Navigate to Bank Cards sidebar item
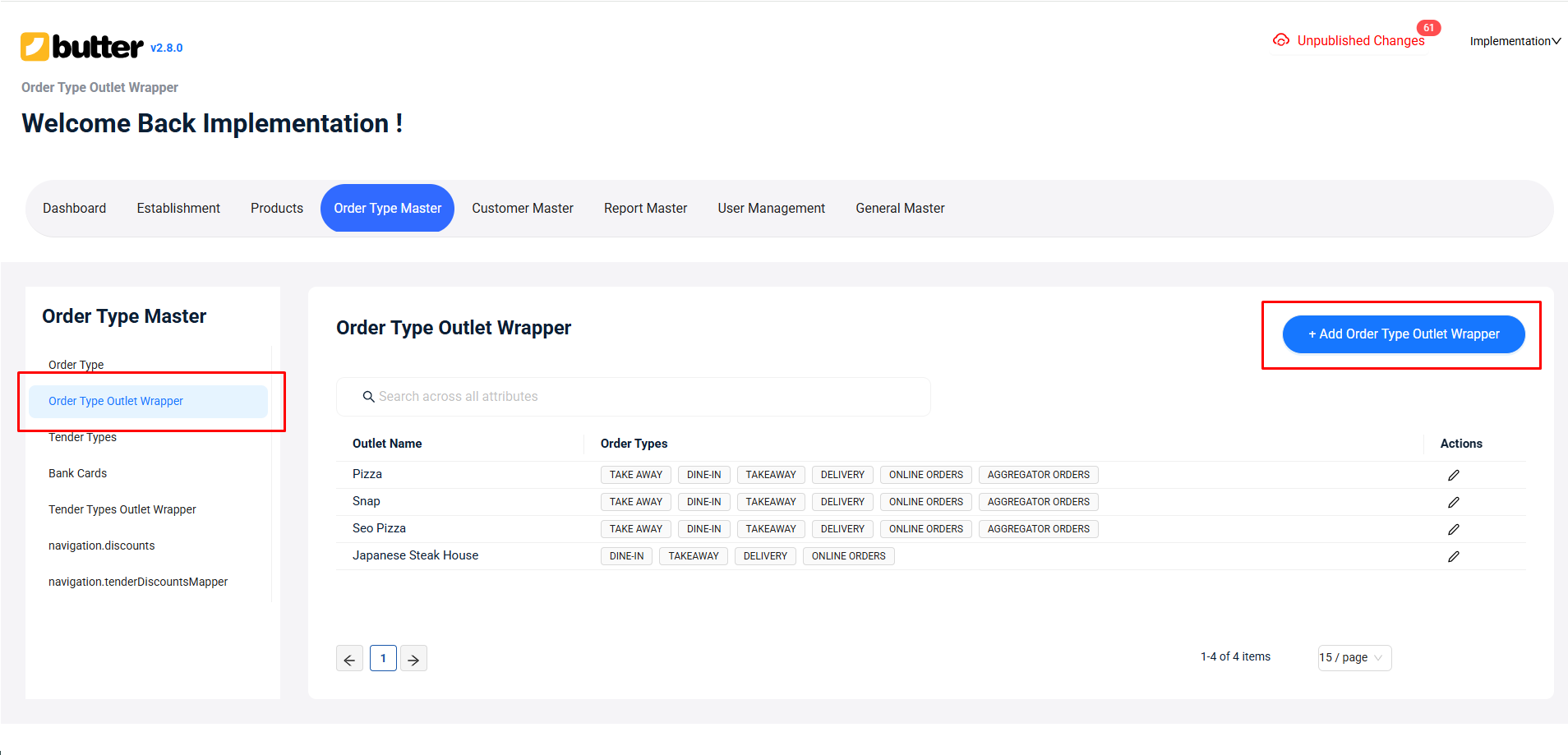Screen dimensions: 1568x755 (77, 473)
